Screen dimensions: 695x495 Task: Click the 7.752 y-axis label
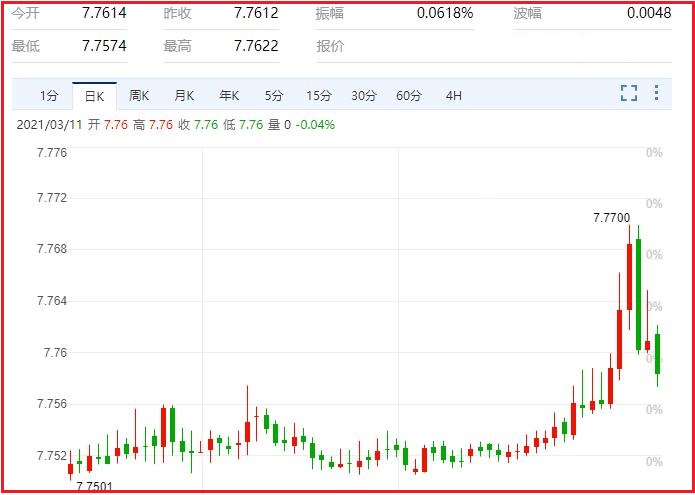point(52,456)
